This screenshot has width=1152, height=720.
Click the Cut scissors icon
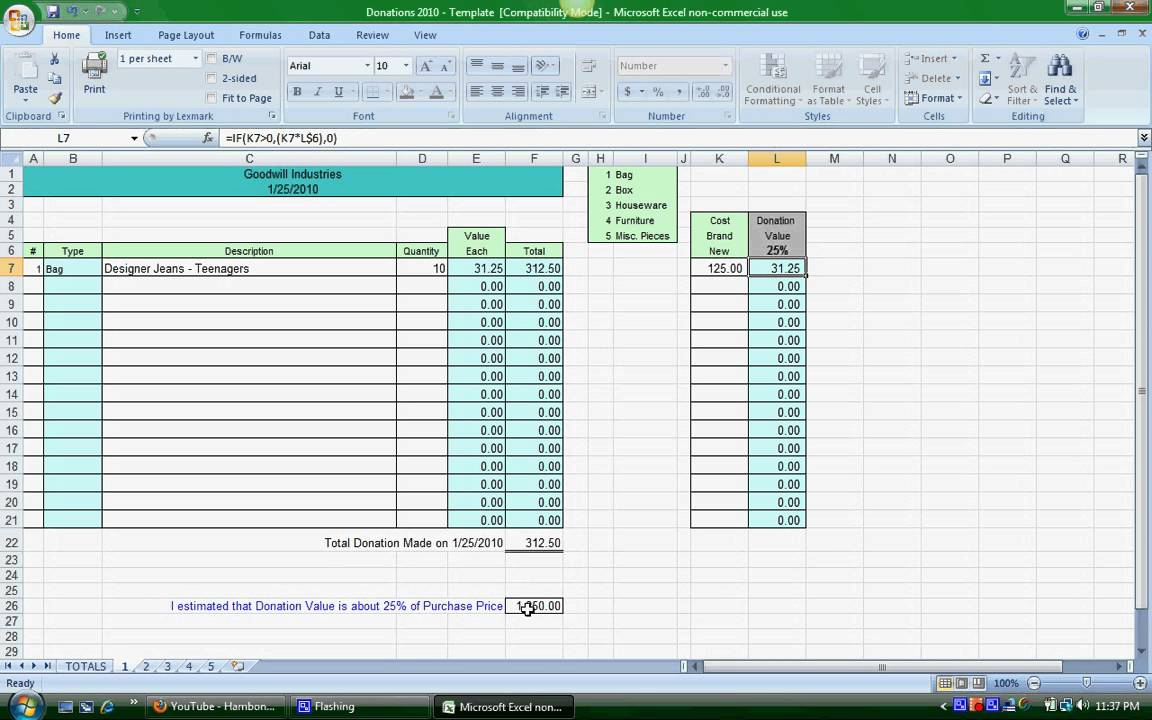tap(55, 60)
